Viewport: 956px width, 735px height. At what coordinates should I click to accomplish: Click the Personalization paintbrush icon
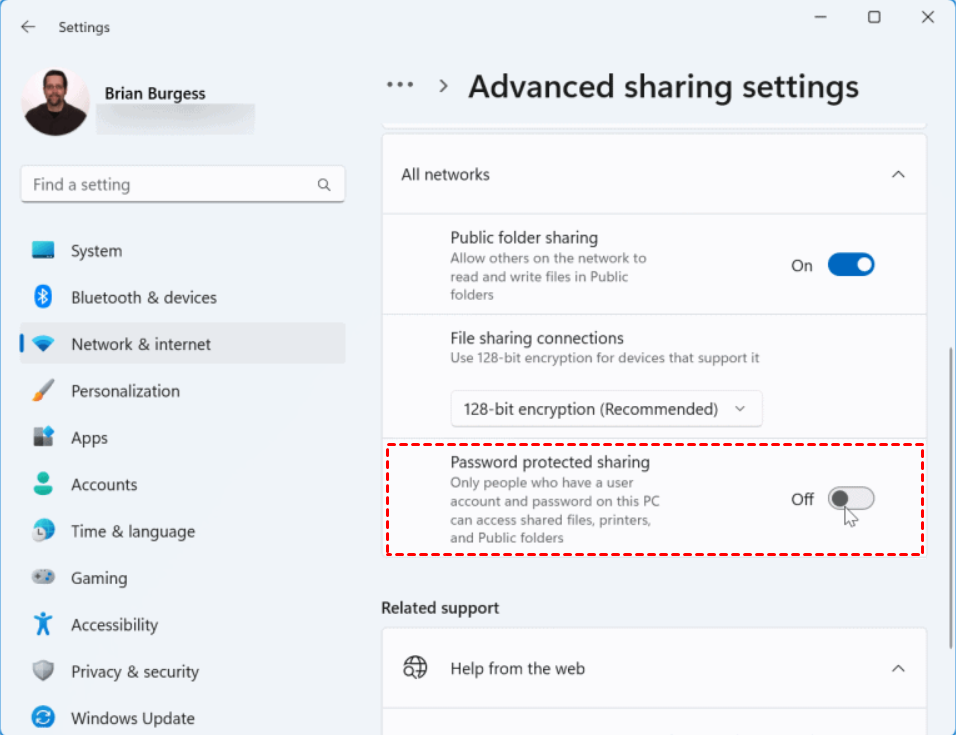tap(43, 391)
